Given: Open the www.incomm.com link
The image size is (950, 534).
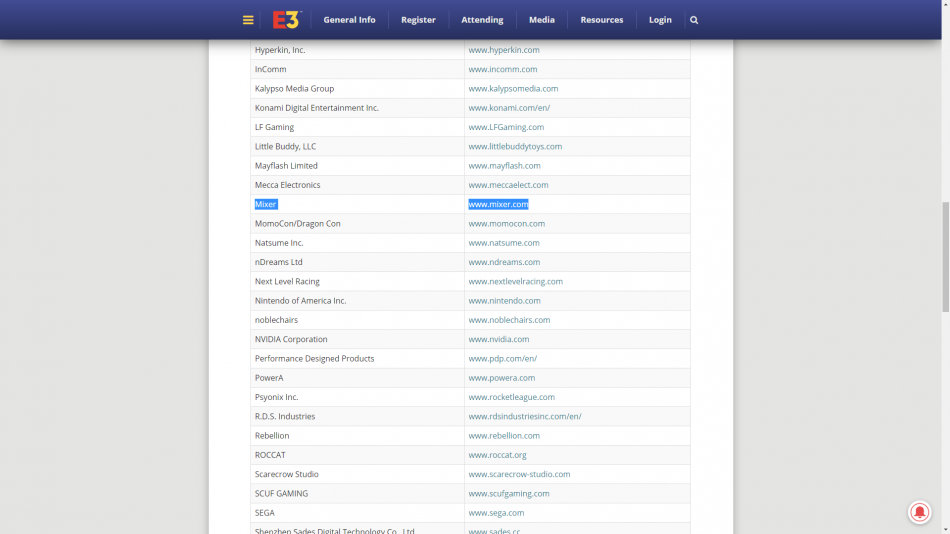Looking at the screenshot, I should point(503,69).
